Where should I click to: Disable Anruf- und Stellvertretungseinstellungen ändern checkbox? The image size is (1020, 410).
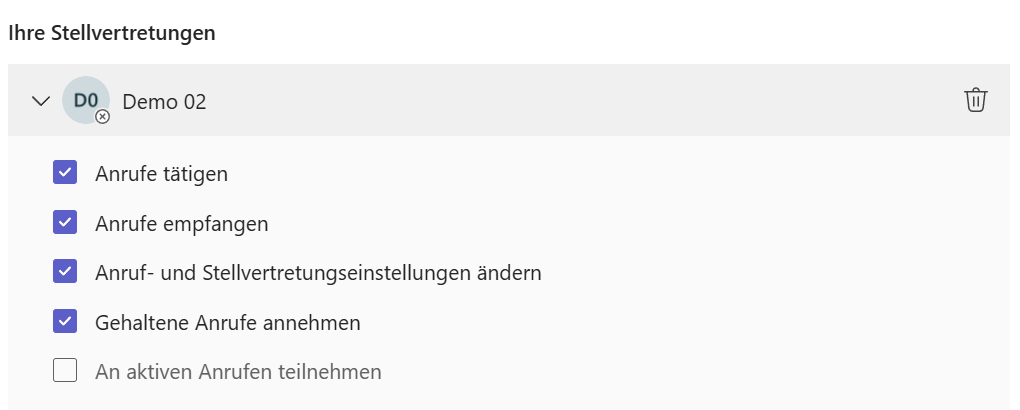65,272
